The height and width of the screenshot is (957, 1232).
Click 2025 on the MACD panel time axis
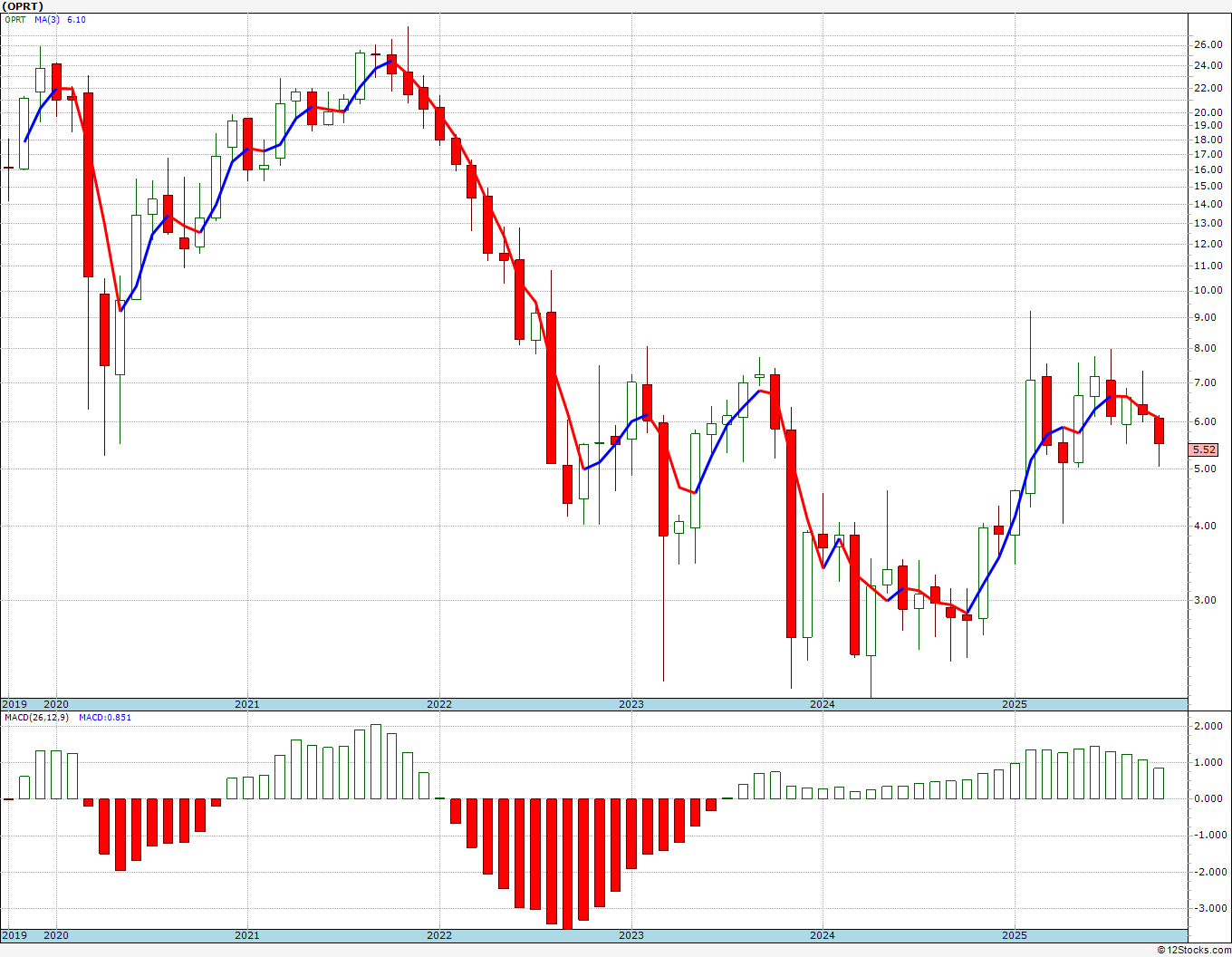click(1015, 936)
